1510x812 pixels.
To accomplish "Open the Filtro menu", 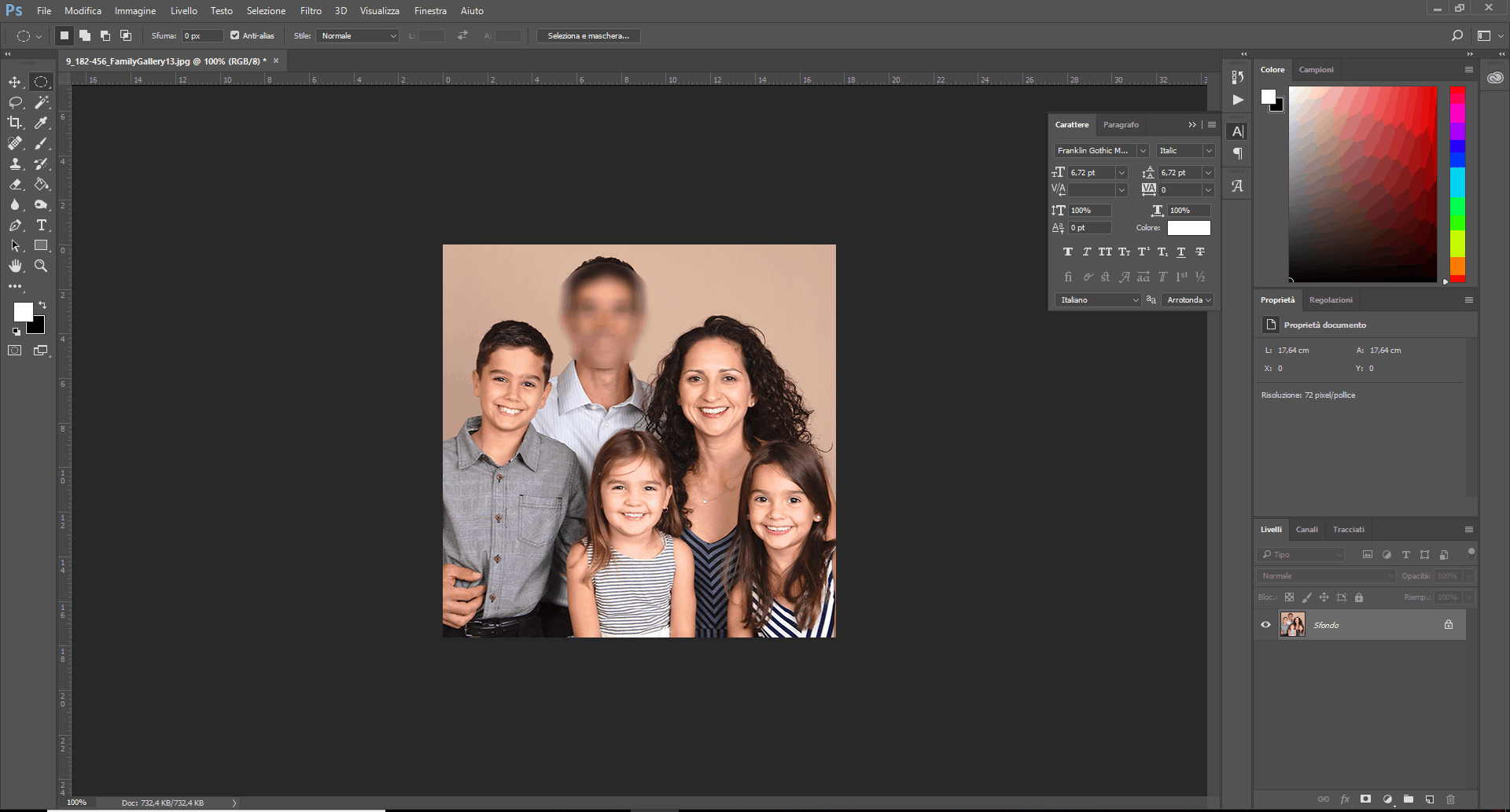I will click(x=311, y=11).
